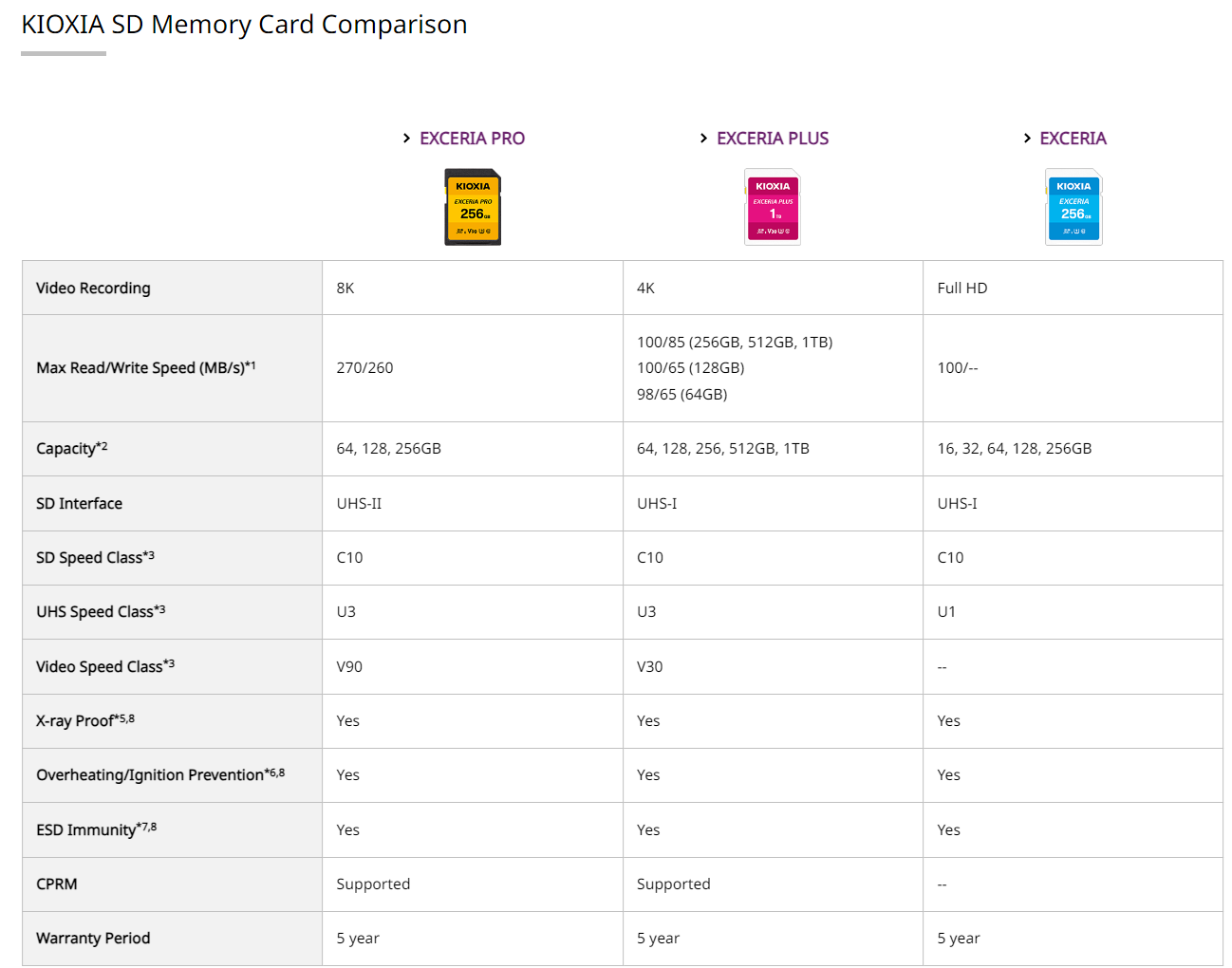Open the yellow EXCERIA PRO 256GB card image
This screenshot has height=968, width=1232.
coord(473,207)
